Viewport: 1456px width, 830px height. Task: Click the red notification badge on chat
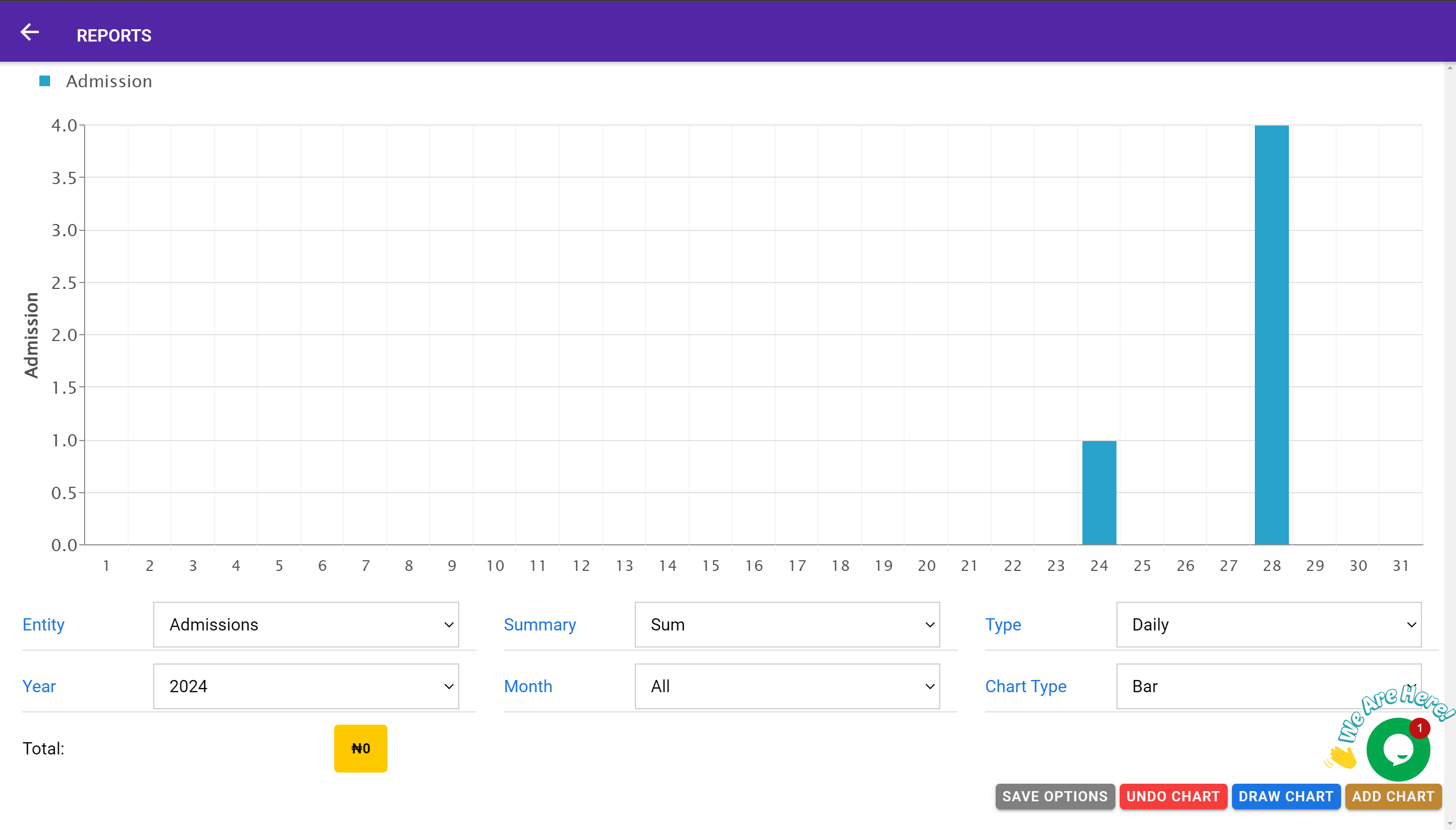(x=1419, y=728)
